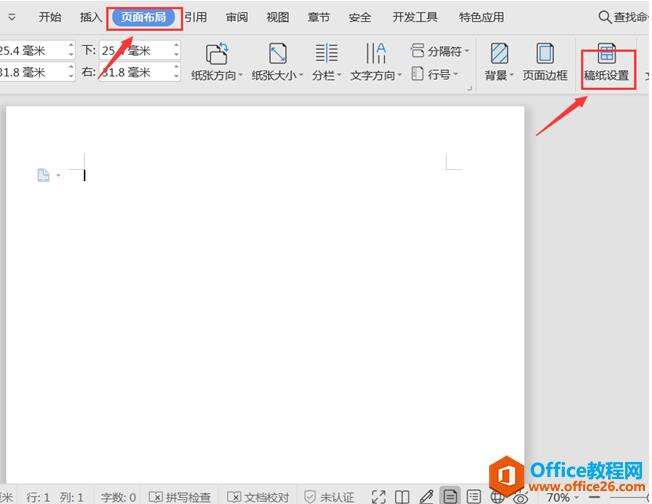
Task: Go to the 章节 tab
Action: tap(319, 17)
